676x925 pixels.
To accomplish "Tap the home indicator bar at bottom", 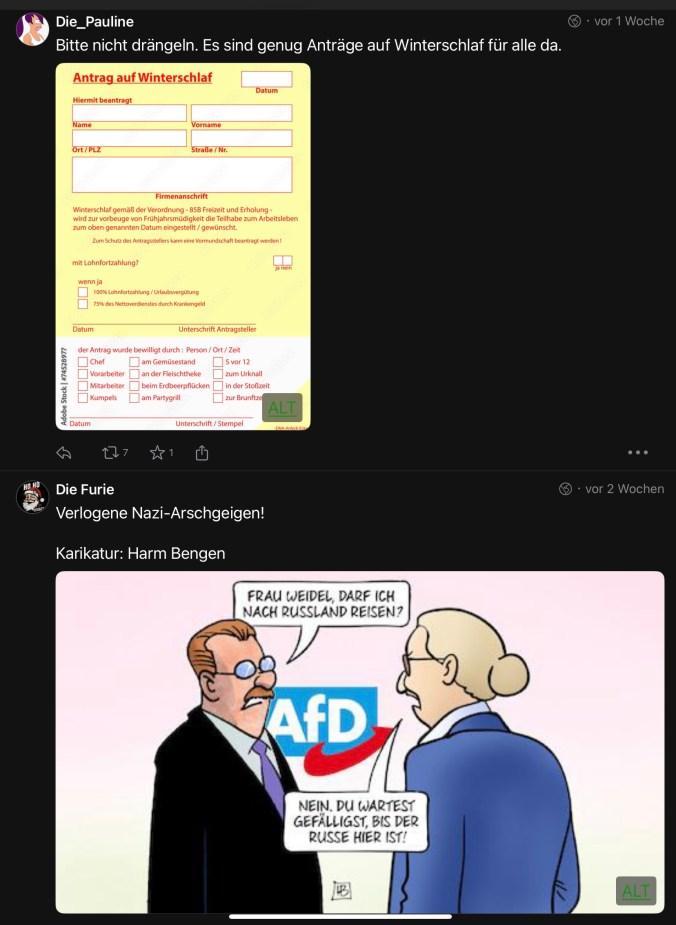I will tap(340, 917).
